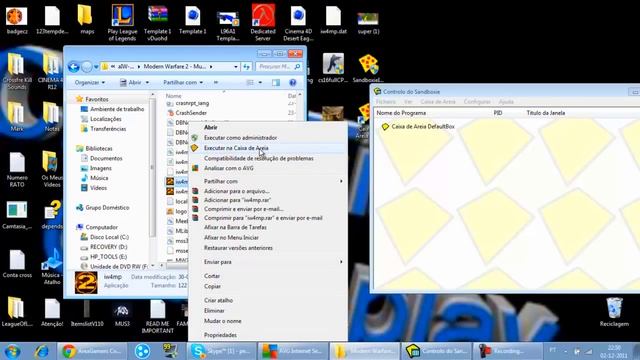Select 'iw4mp.dat' file on desktop
Image resolution: width=640 pixels, height=360 pixels.
point(333,19)
